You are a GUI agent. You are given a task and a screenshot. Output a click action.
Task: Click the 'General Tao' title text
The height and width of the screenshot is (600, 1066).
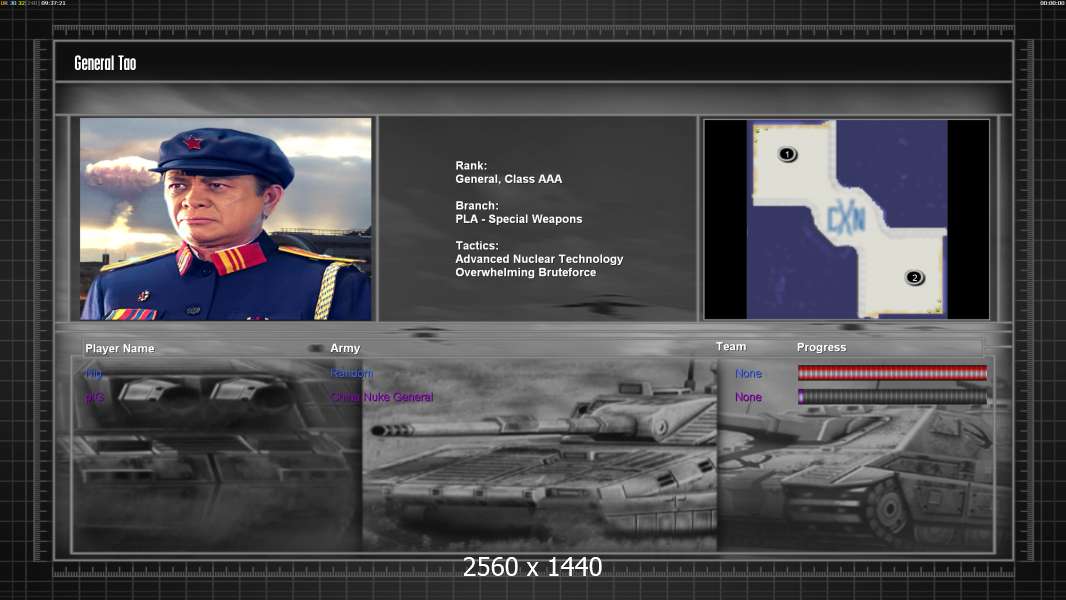coord(105,63)
